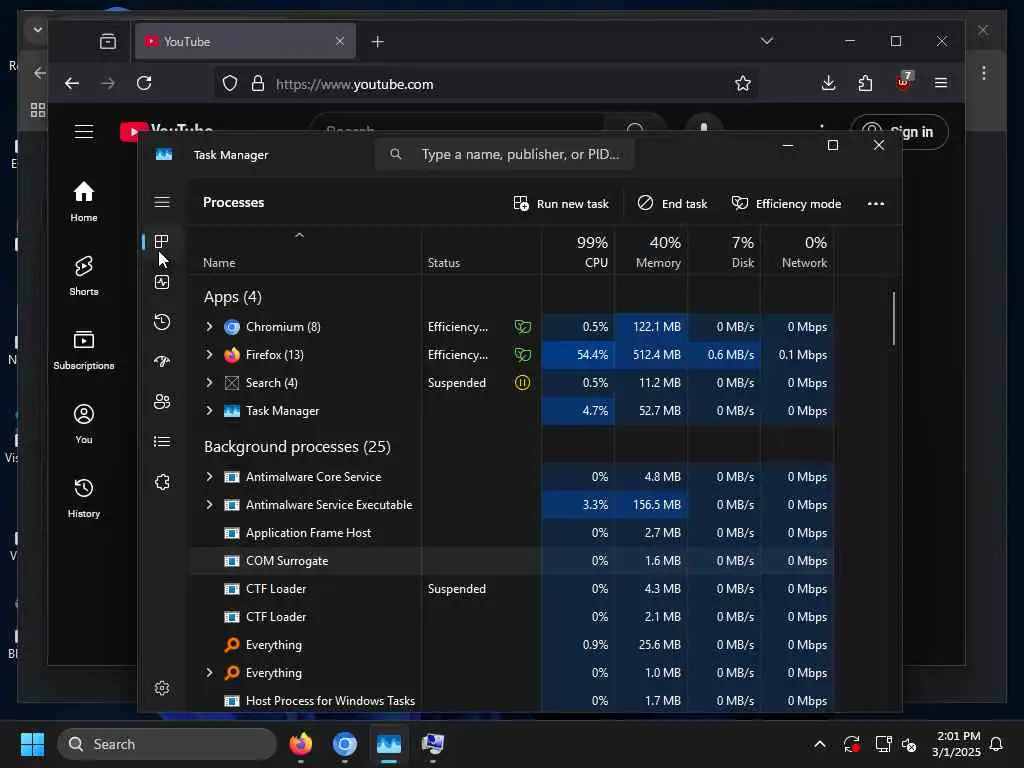Expand the second Everything process row
The image size is (1024, 768).
(209, 673)
